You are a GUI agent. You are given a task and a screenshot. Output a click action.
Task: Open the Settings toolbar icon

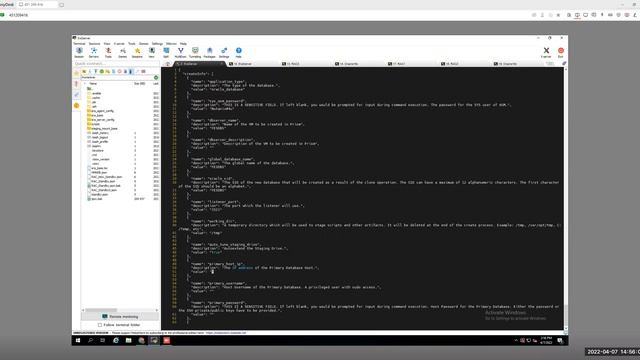[224, 52]
